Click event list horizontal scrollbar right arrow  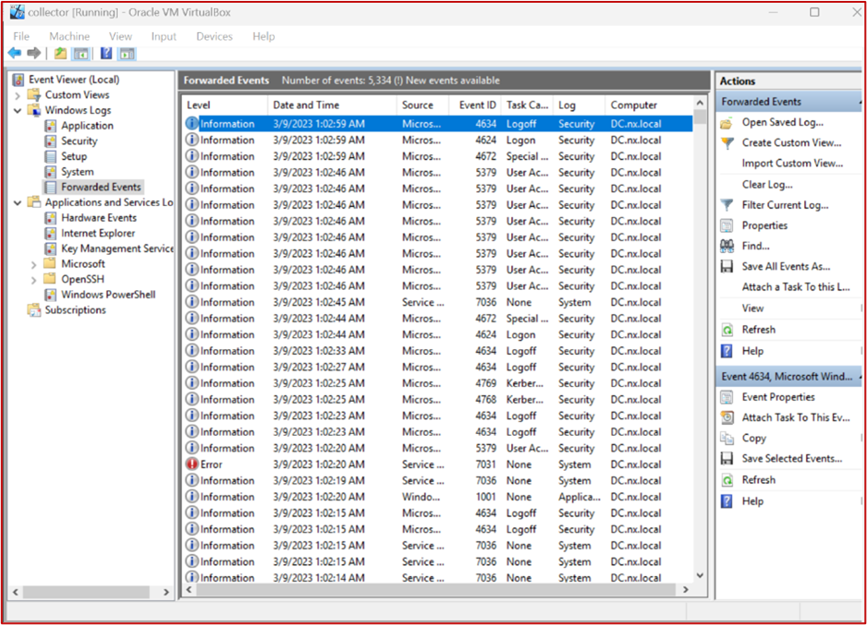tap(686, 590)
